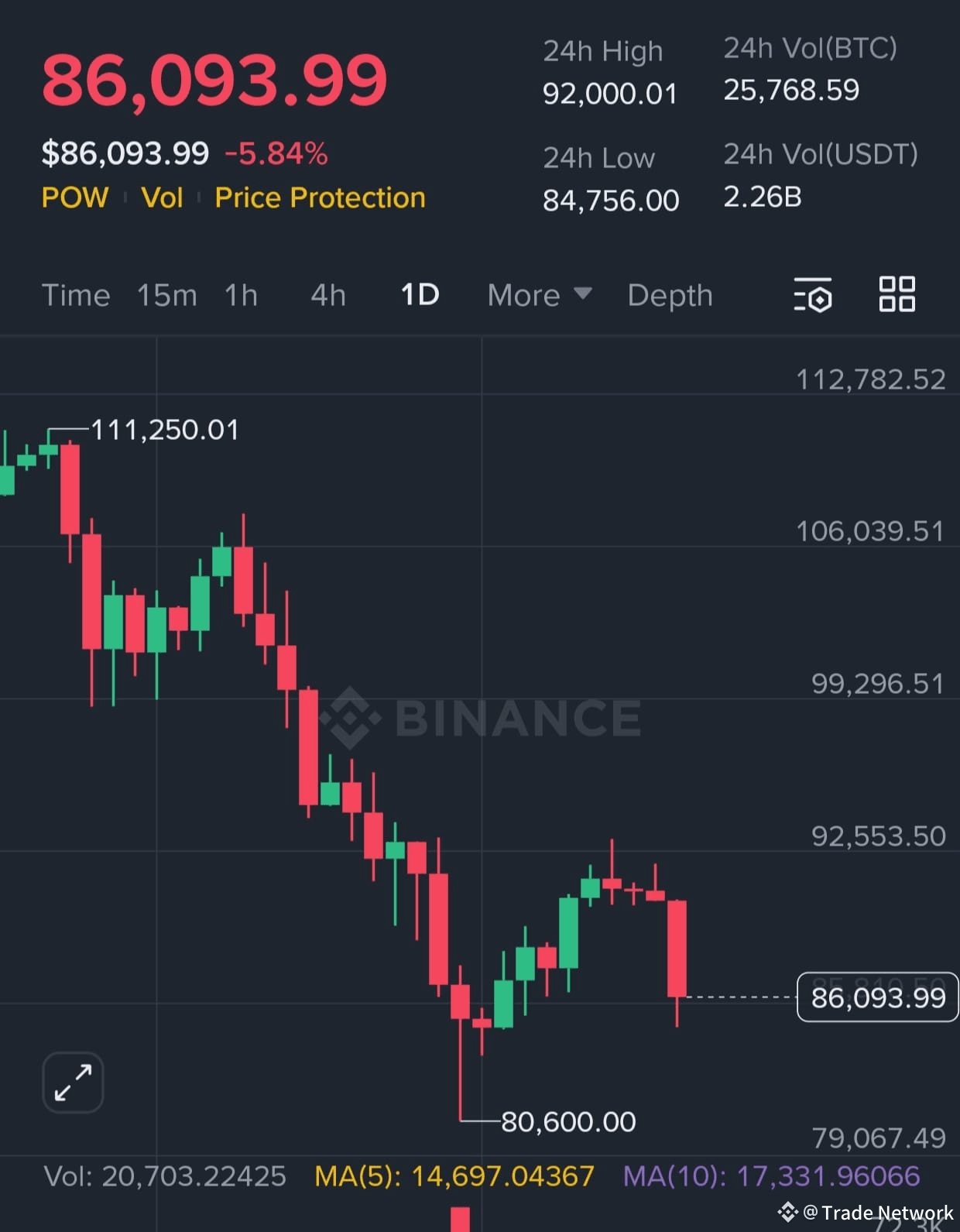Expand the More timeframes dropdown
This screenshot has width=960, height=1232.
pos(540,295)
